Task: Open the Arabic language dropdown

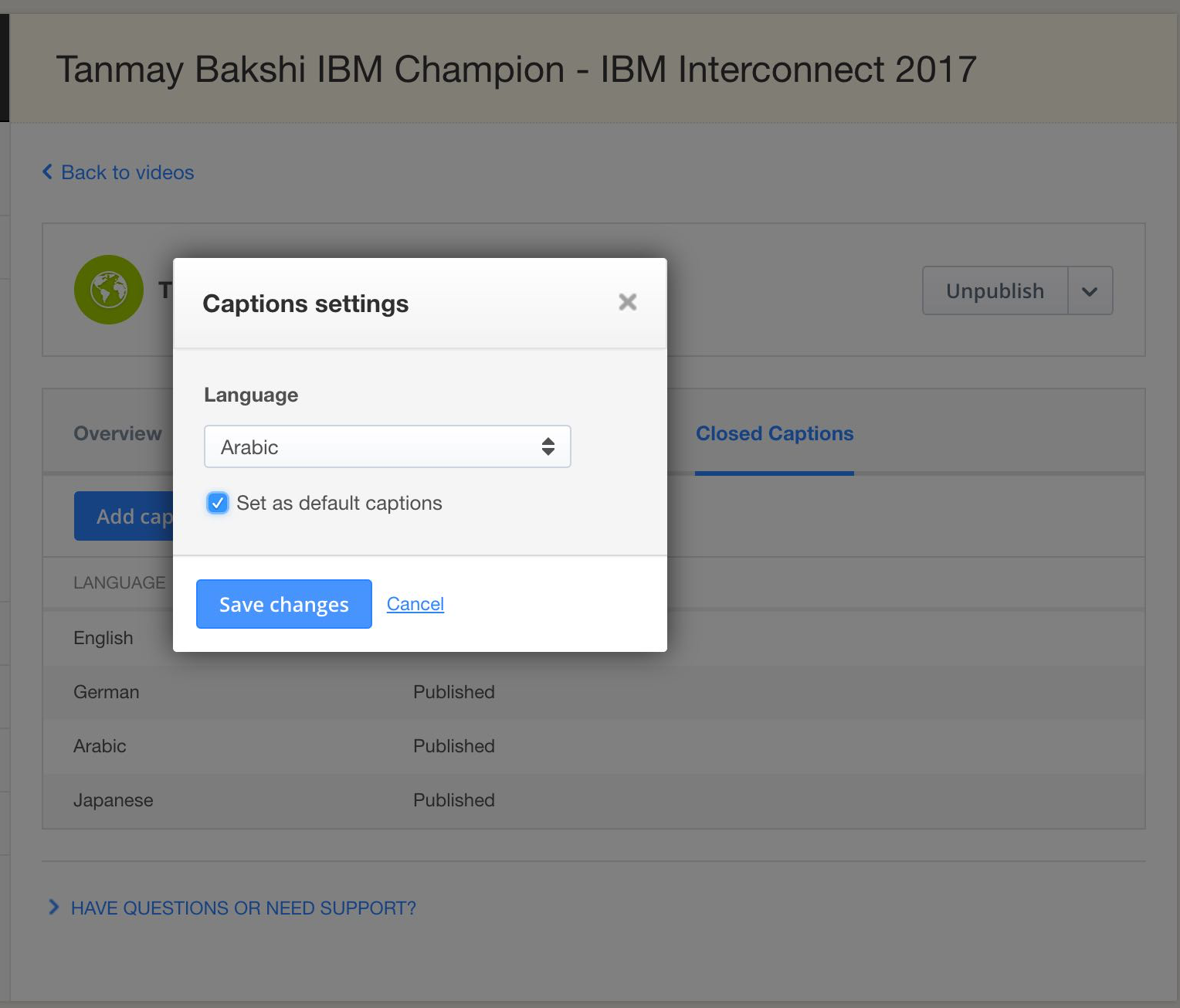Action: [x=388, y=446]
